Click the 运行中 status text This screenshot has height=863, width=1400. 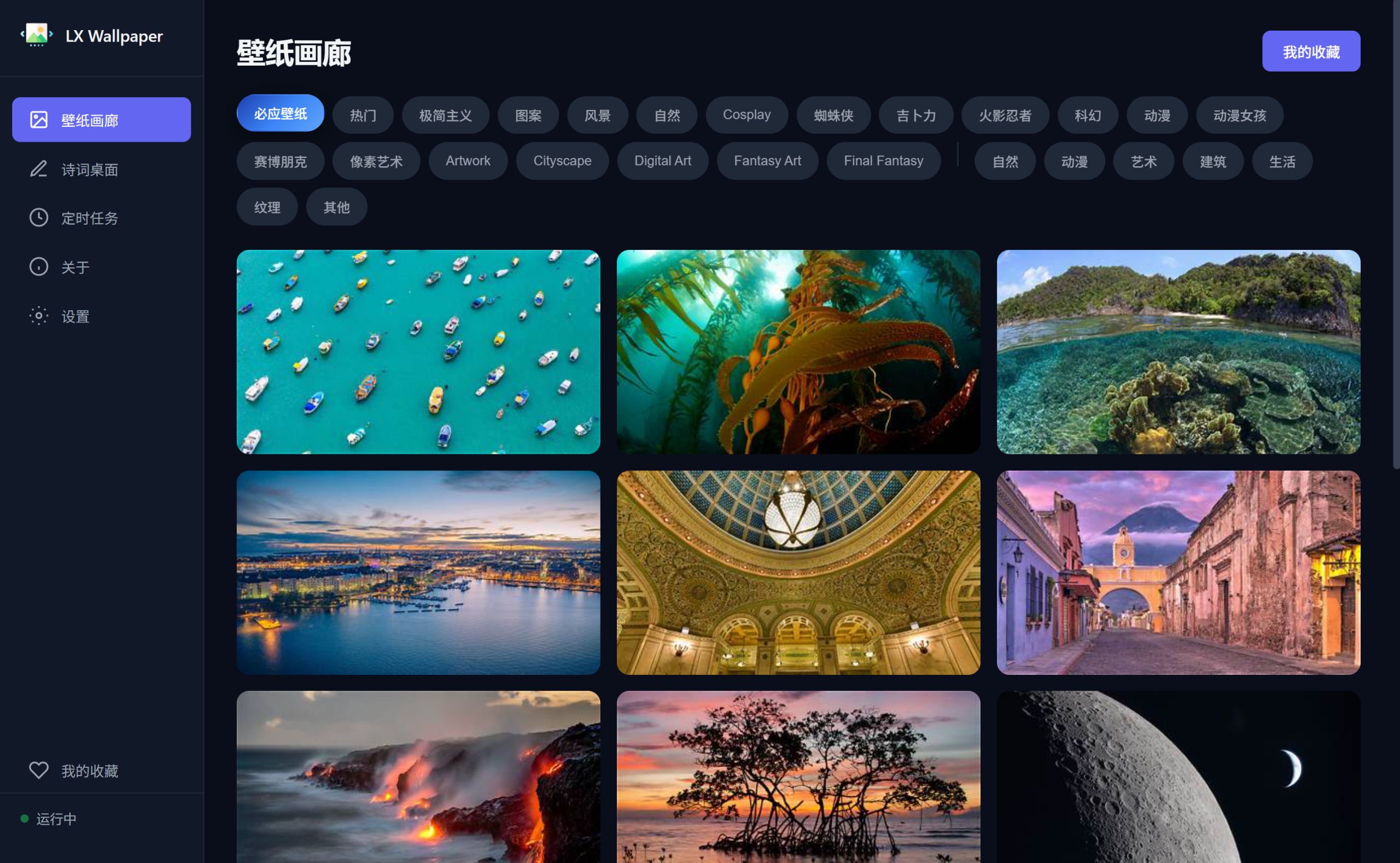tap(56, 819)
